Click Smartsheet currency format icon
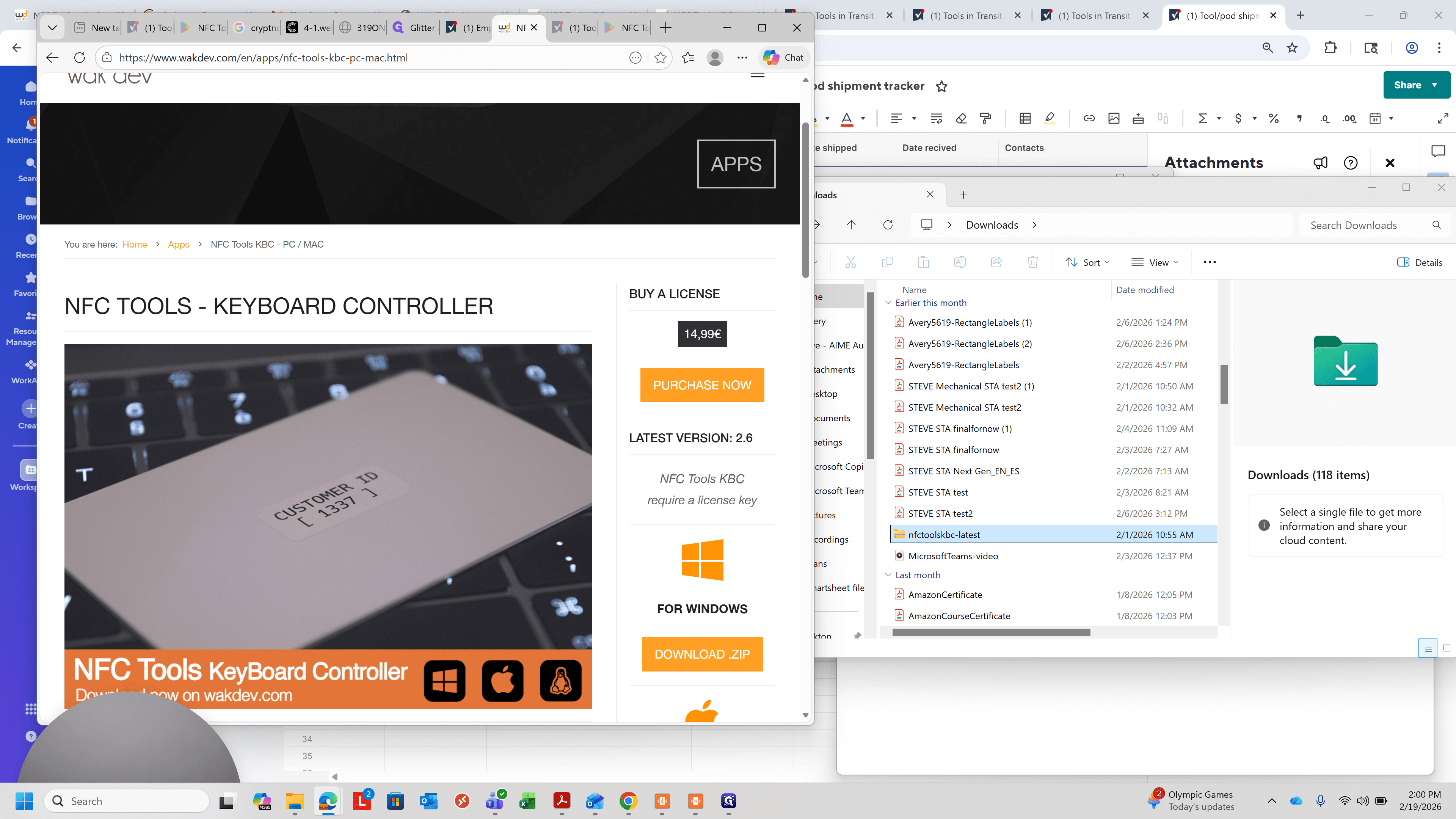Screen dimensions: 1456x819 [1238, 118]
